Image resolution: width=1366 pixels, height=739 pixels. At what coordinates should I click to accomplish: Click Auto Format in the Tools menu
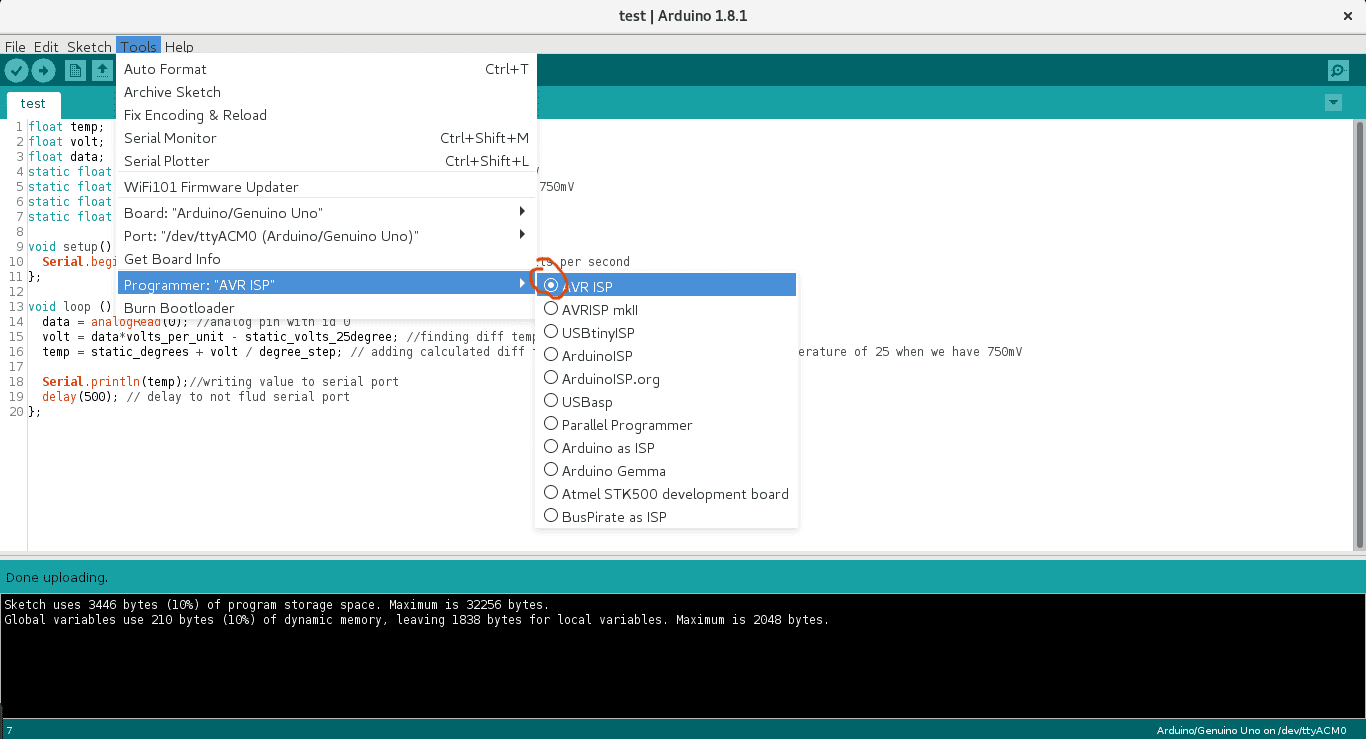166,69
